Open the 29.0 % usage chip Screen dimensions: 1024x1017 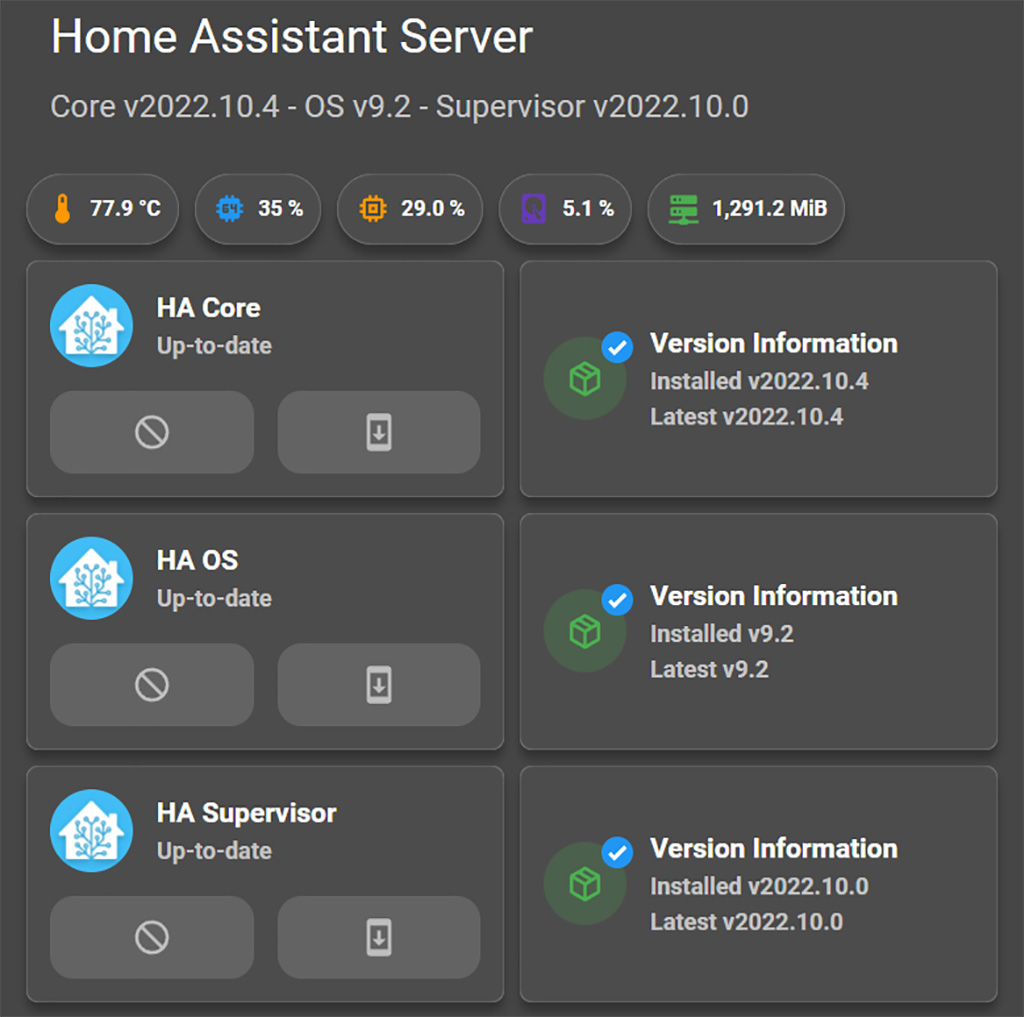click(x=409, y=209)
